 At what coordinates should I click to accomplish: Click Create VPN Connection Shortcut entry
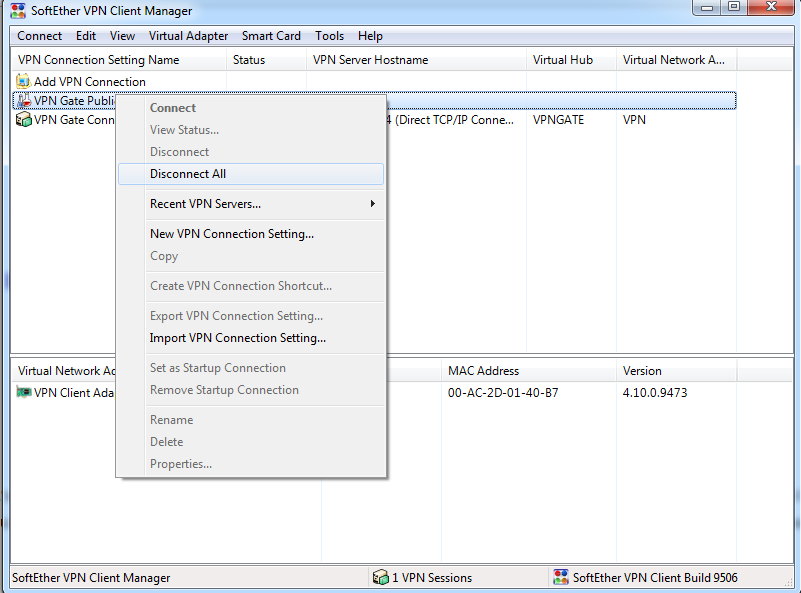pyautogui.click(x=251, y=286)
